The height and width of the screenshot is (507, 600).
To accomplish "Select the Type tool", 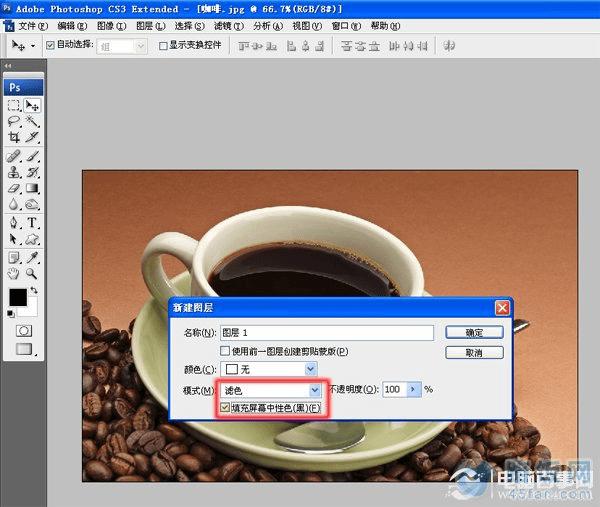I will (33, 223).
